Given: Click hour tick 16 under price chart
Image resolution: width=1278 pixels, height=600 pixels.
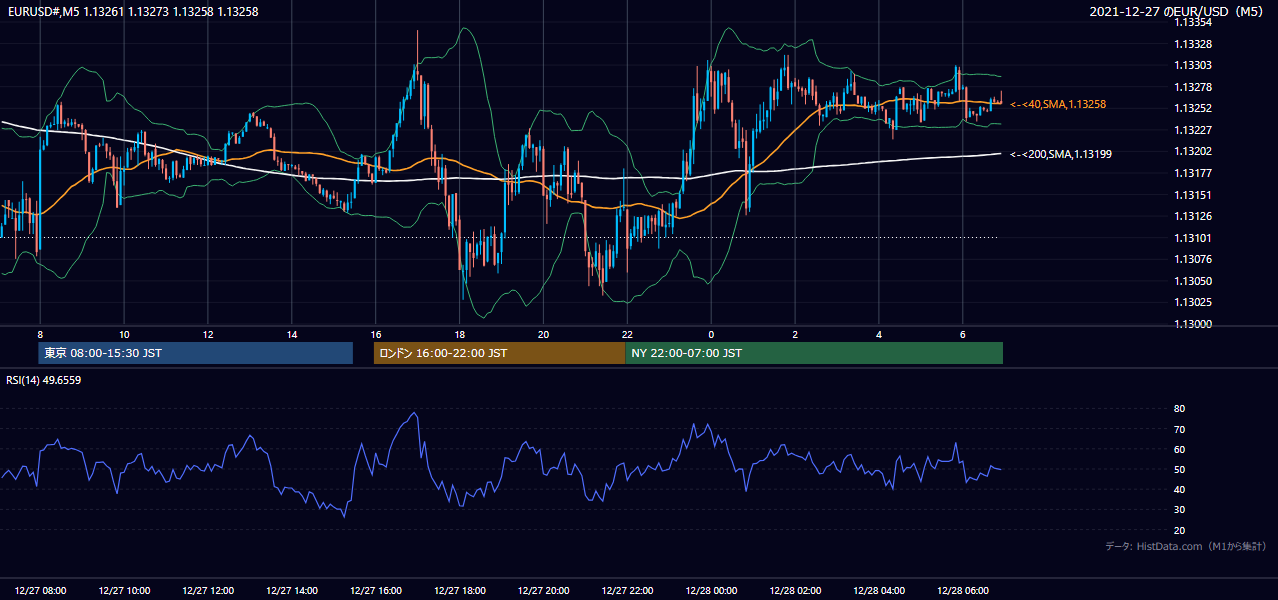Looking at the screenshot, I should [x=376, y=334].
